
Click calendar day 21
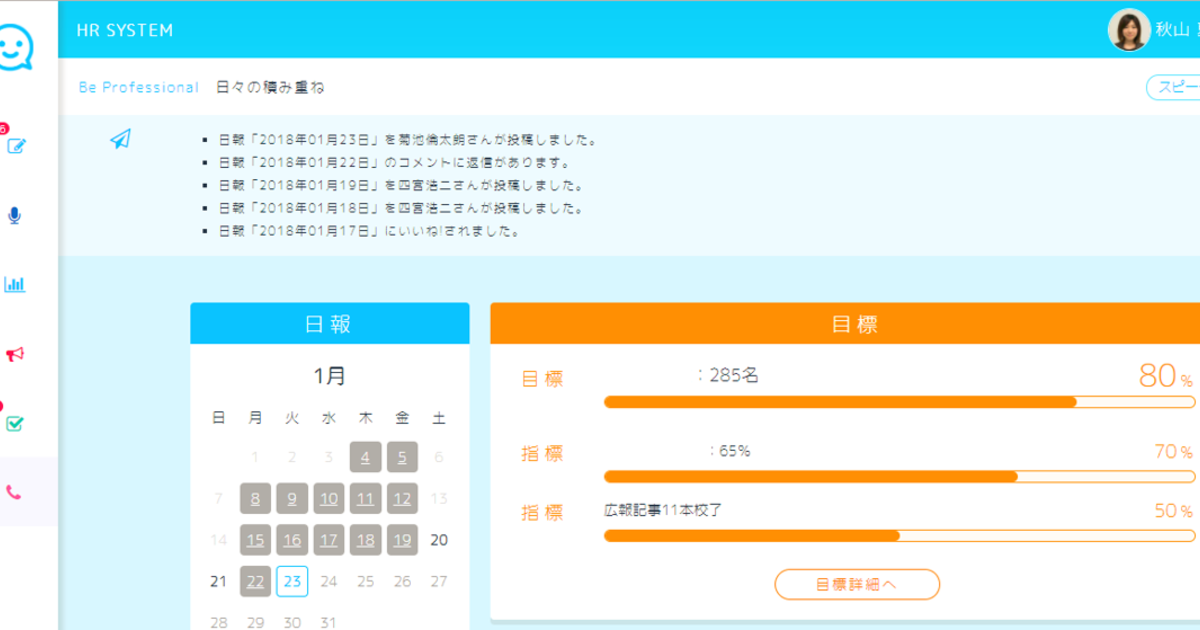click(x=219, y=581)
